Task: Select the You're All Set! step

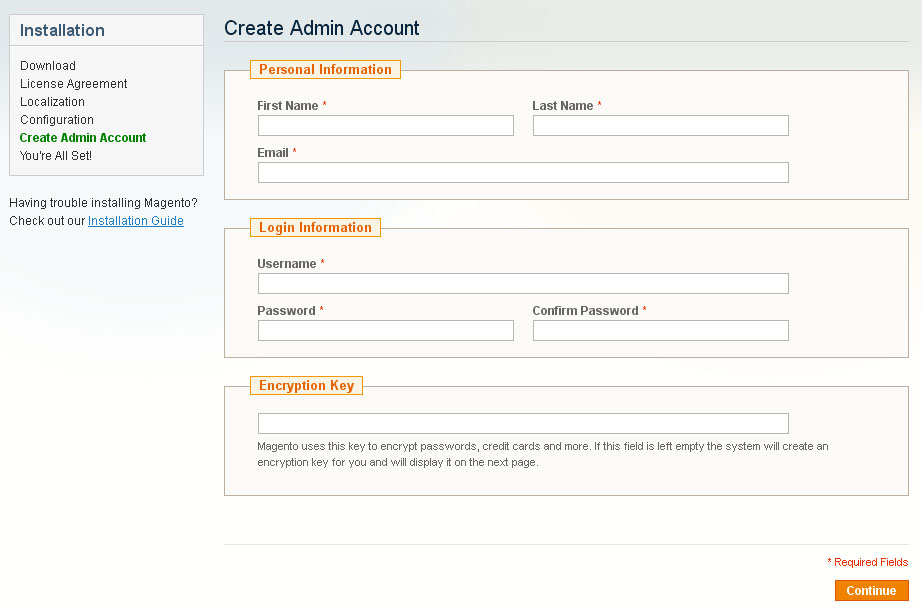Action: pos(56,156)
